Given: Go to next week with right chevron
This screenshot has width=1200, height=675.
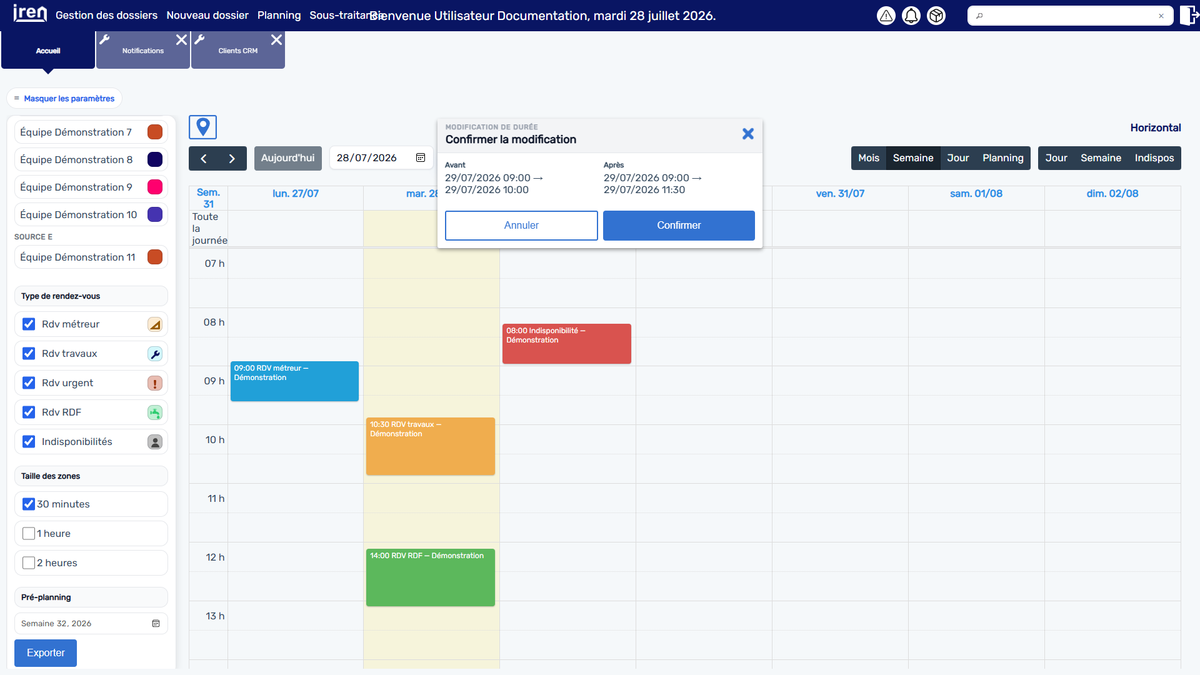Looking at the screenshot, I should click(x=232, y=158).
